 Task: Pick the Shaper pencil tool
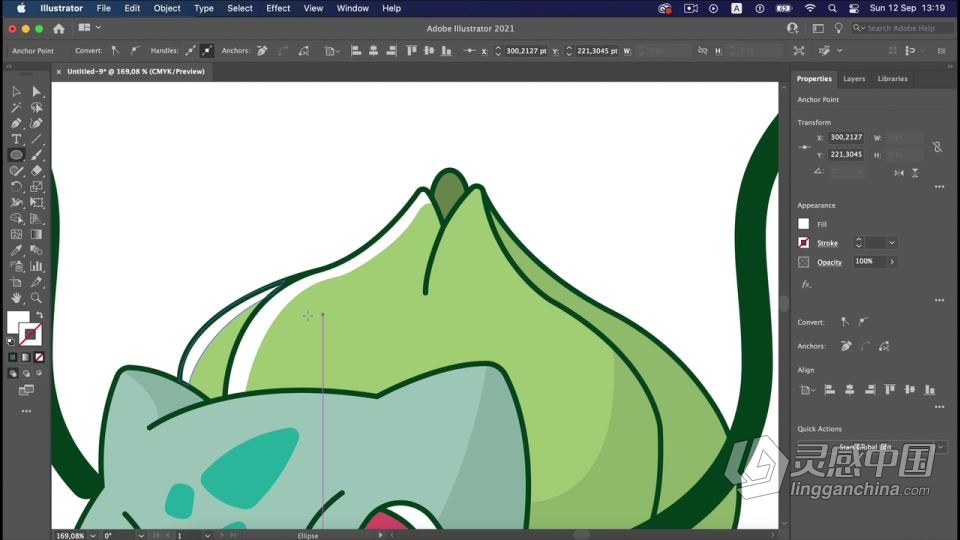click(x=17, y=171)
